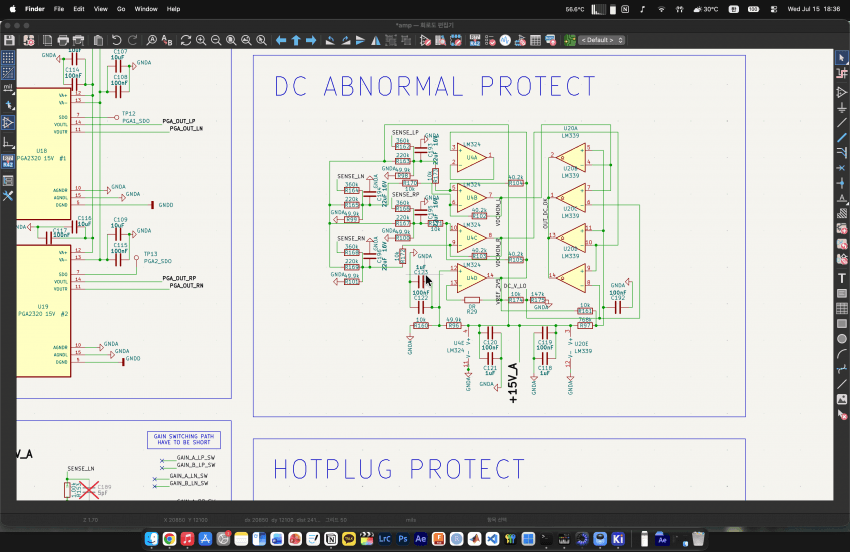Zoom to fit the page
Screen dimensions: 850x552
[231, 40]
